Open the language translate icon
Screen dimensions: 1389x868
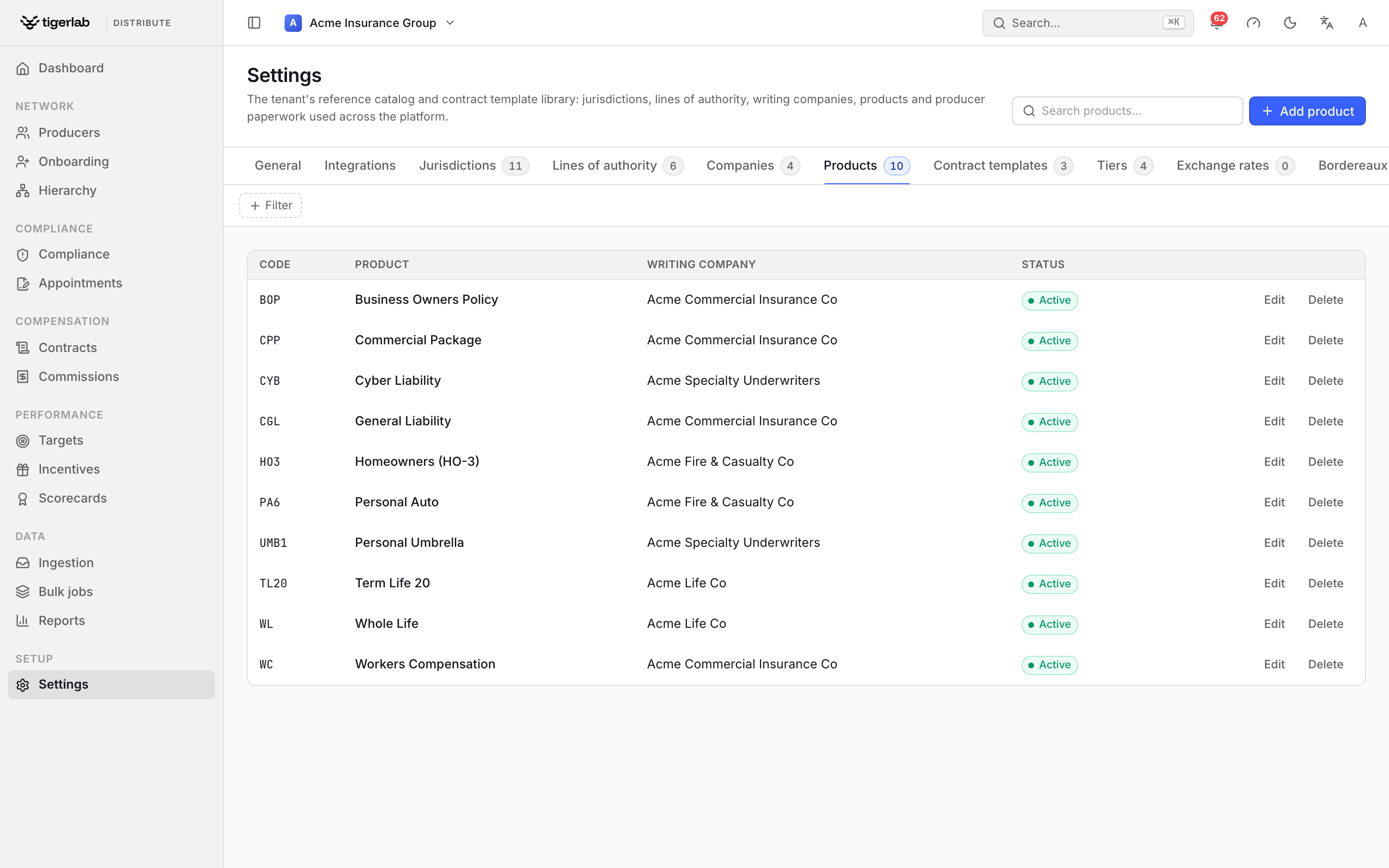tap(1326, 23)
